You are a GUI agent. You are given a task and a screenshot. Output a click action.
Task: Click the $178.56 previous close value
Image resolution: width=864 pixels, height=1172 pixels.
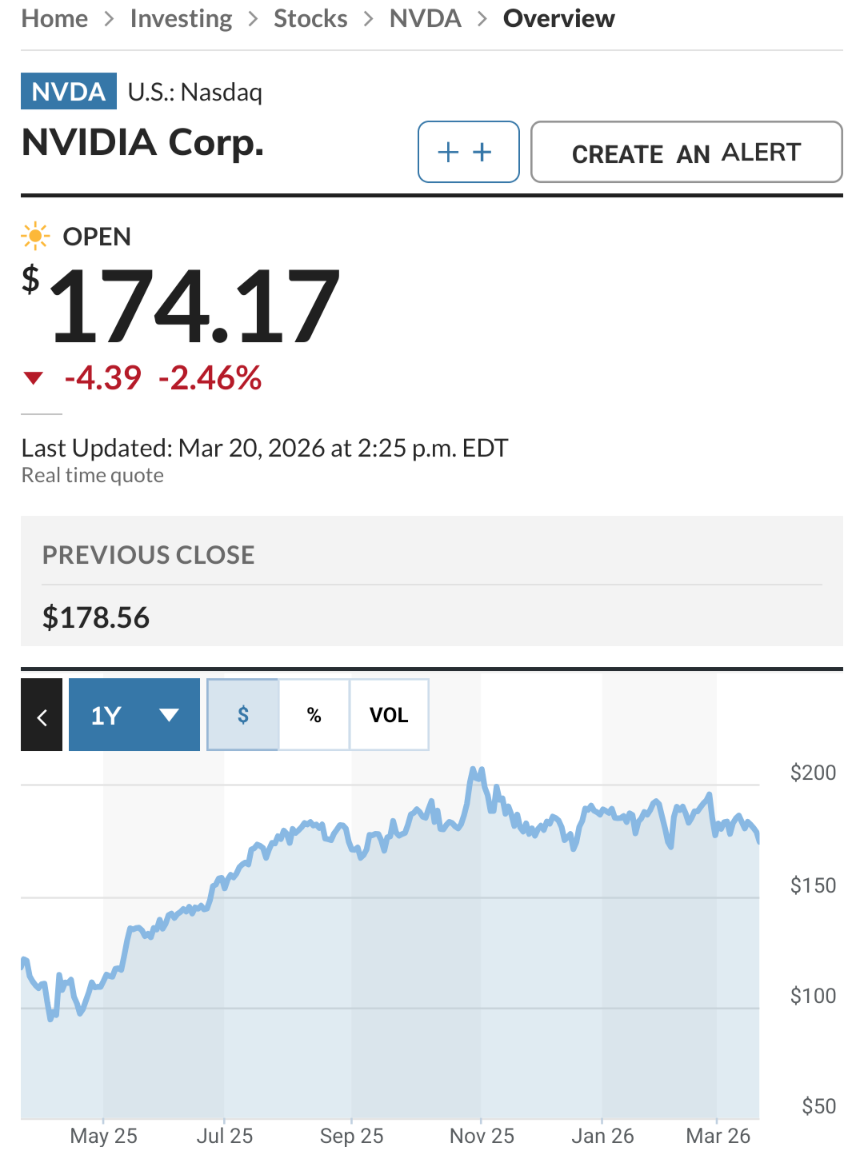[x=96, y=618]
